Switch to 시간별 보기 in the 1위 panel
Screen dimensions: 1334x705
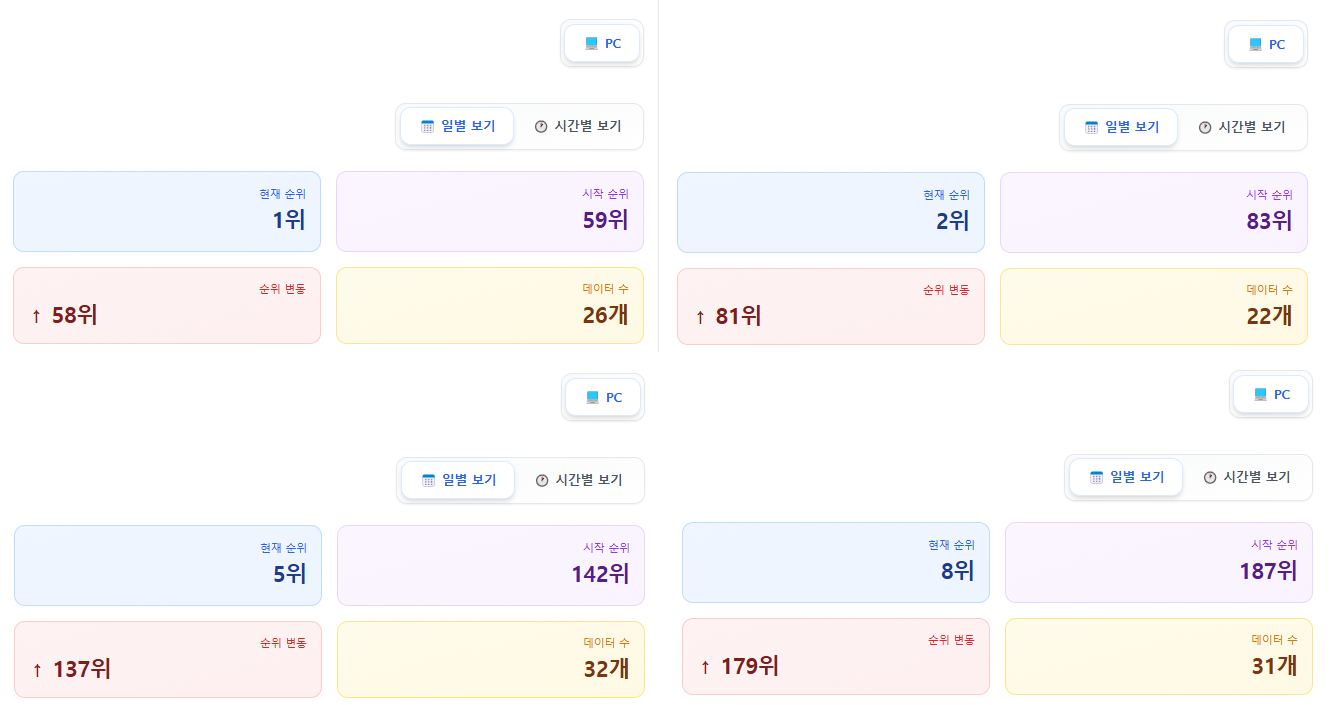click(578, 127)
